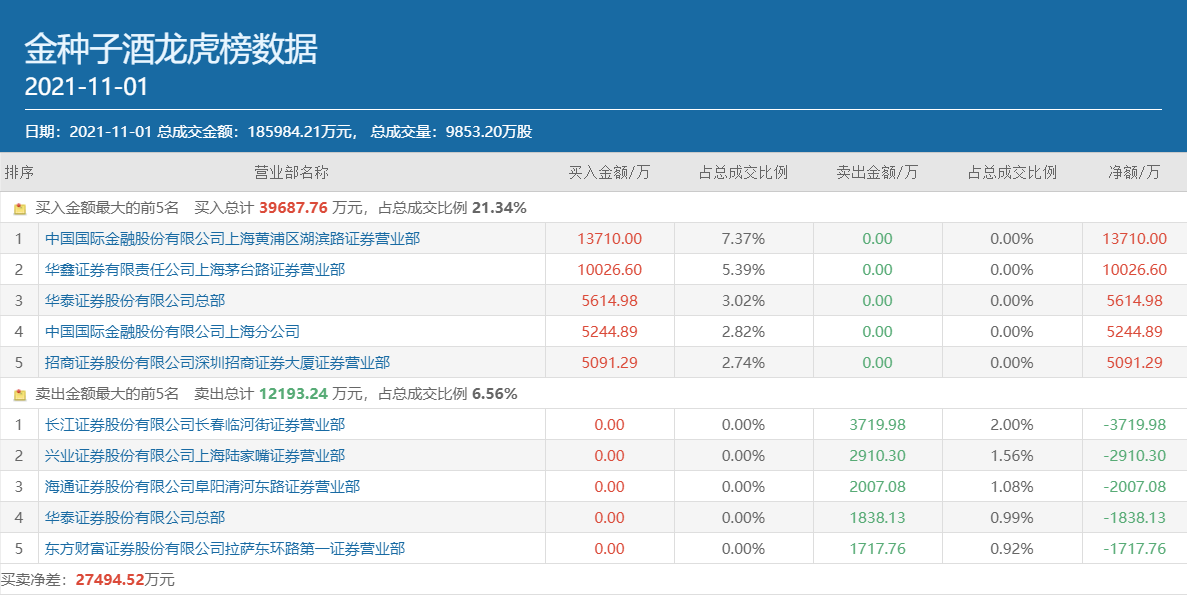Open 招商证券股份有限公司深圳招商证券大厦证券营业部 link
Screen dimensions: 1187x596
[x=217, y=363]
